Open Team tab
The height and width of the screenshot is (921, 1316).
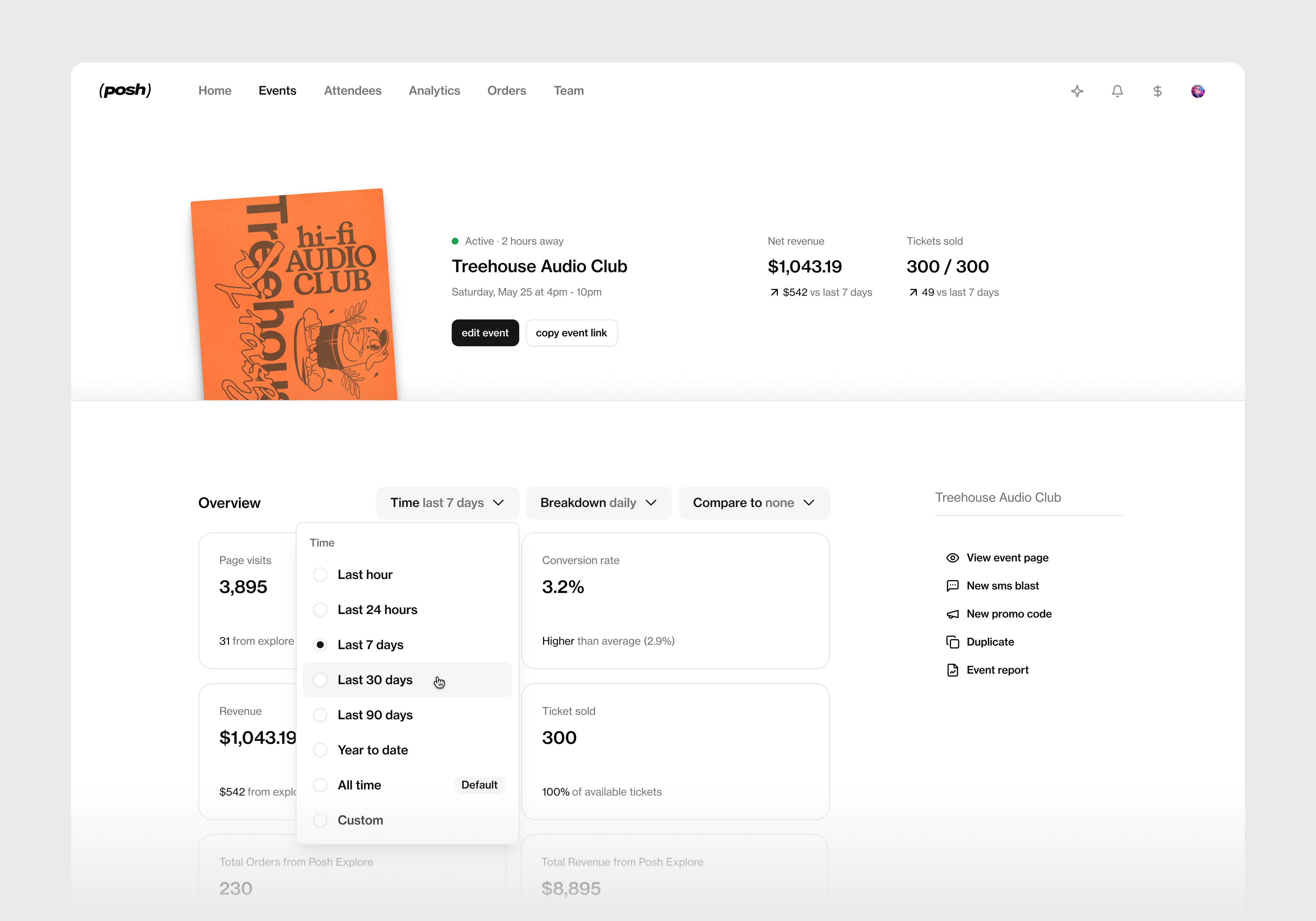coord(569,91)
